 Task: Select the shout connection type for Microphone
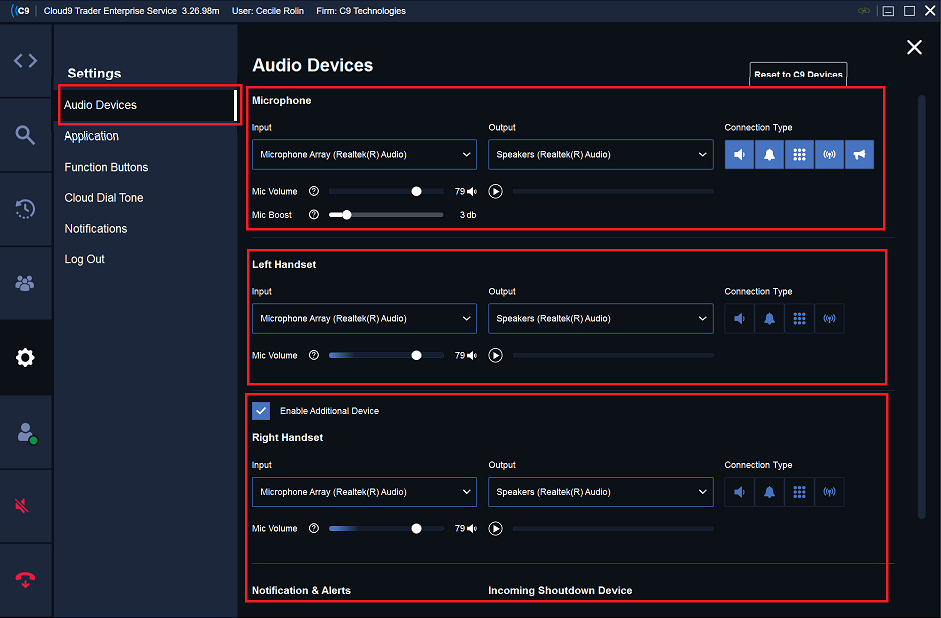[859, 154]
